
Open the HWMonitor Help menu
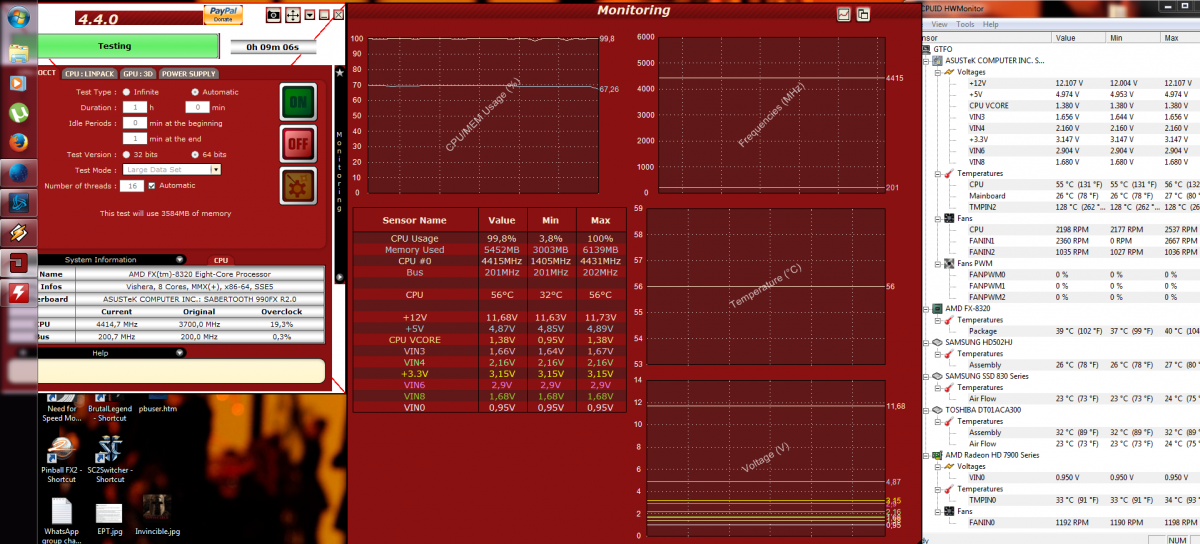(x=990, y=24)
